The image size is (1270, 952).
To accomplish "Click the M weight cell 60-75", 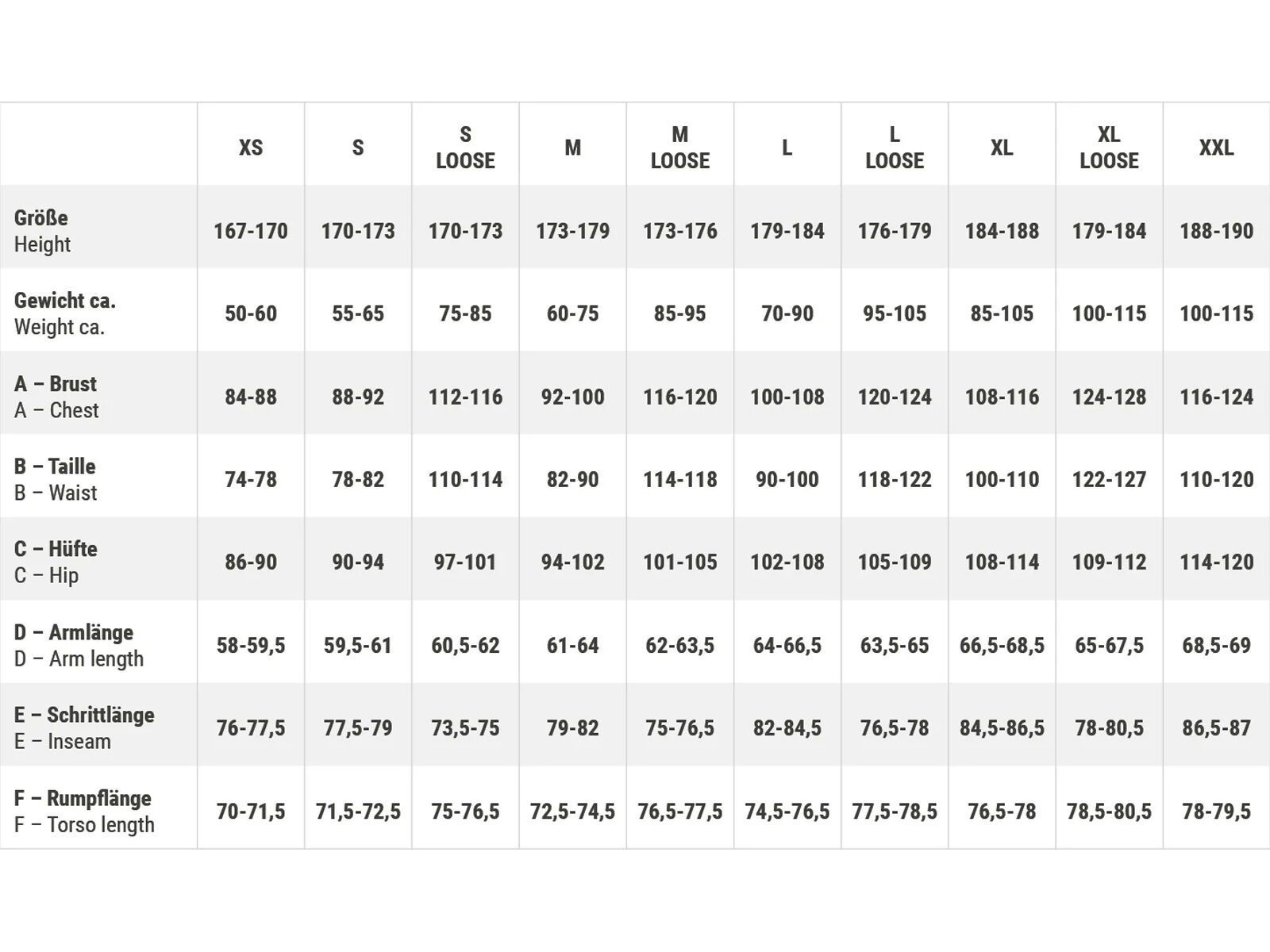I will (572, 313).
